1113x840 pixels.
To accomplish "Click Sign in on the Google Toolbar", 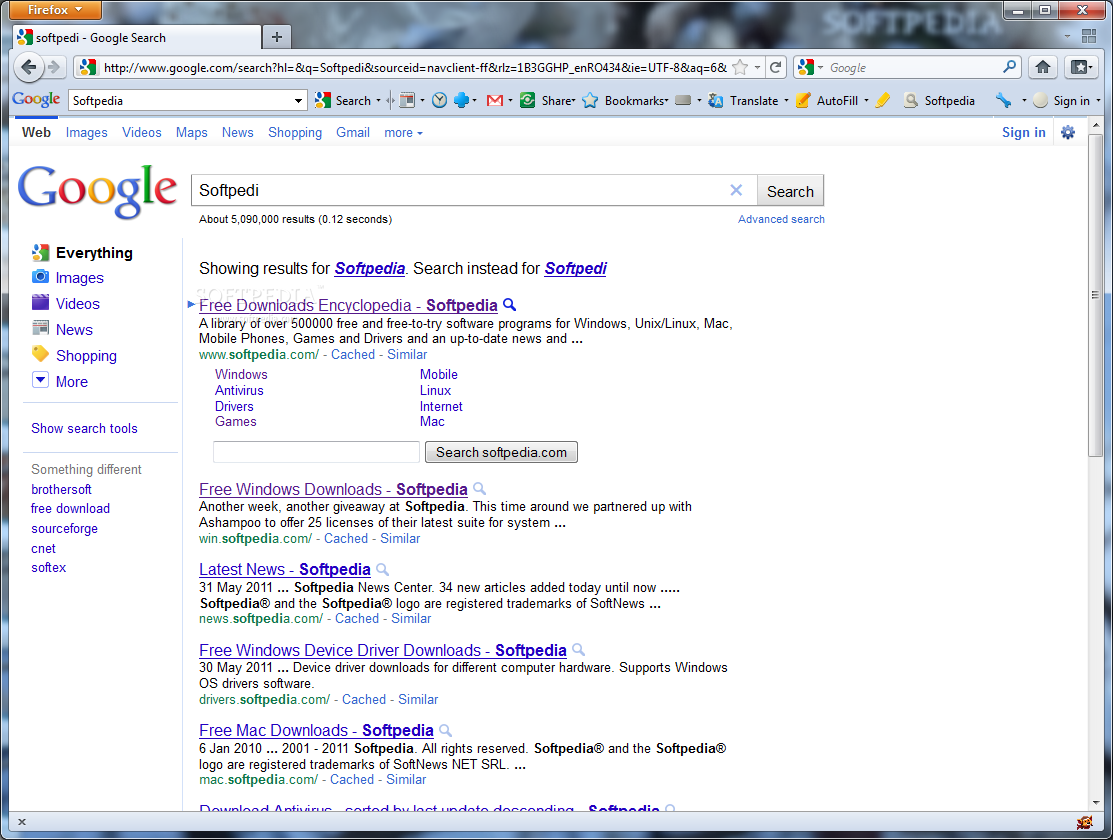I will click(1062, 101).
